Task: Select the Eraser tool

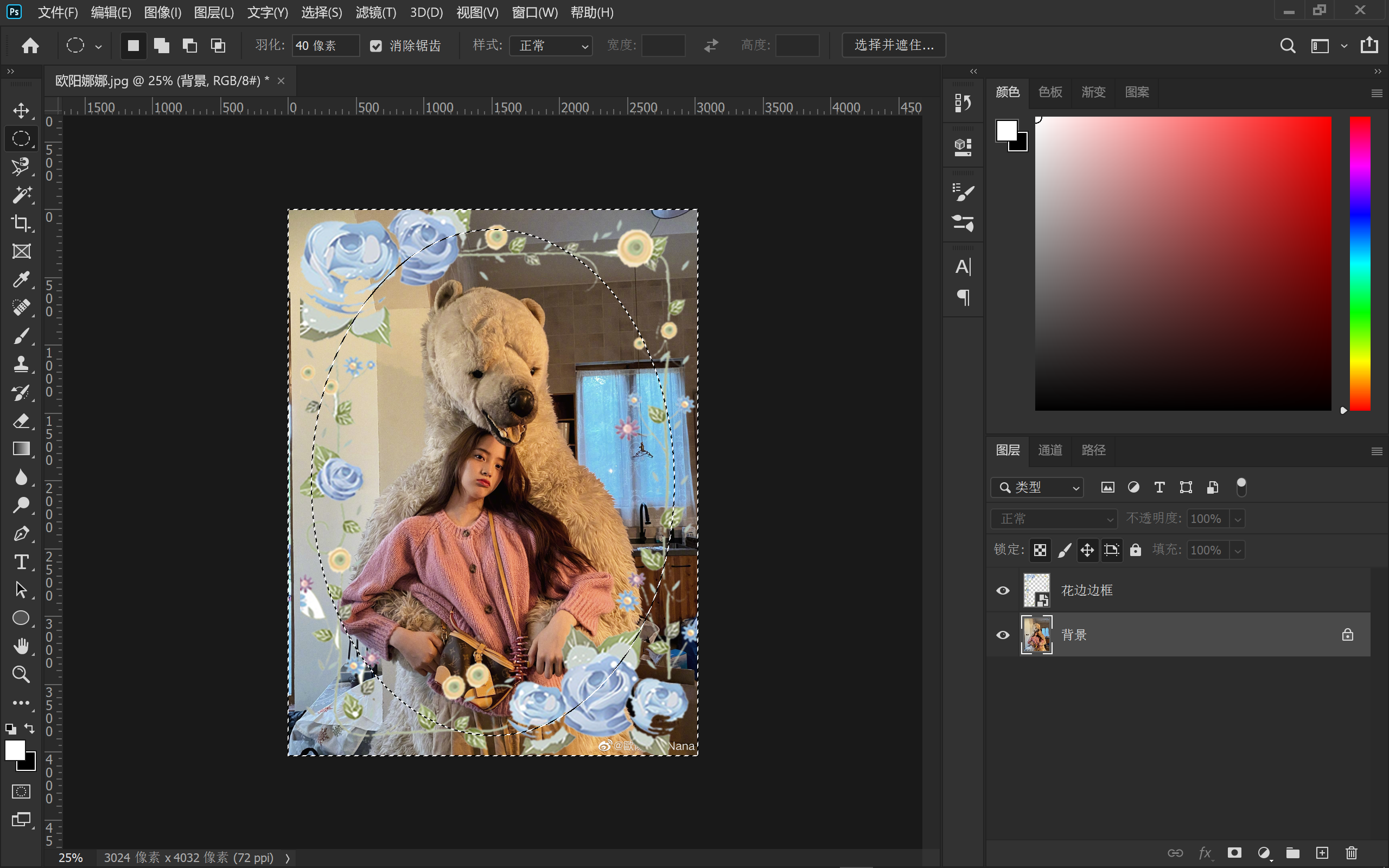Action: coord(21,421)
